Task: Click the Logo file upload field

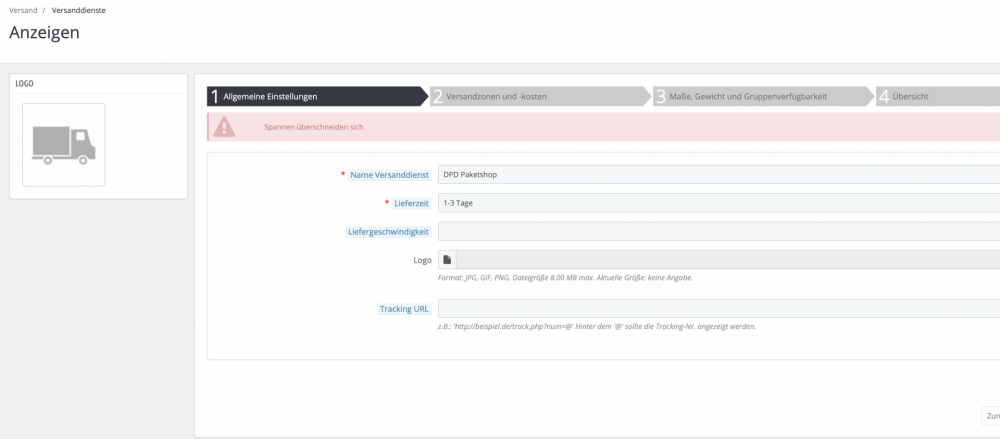Action: 728,260
